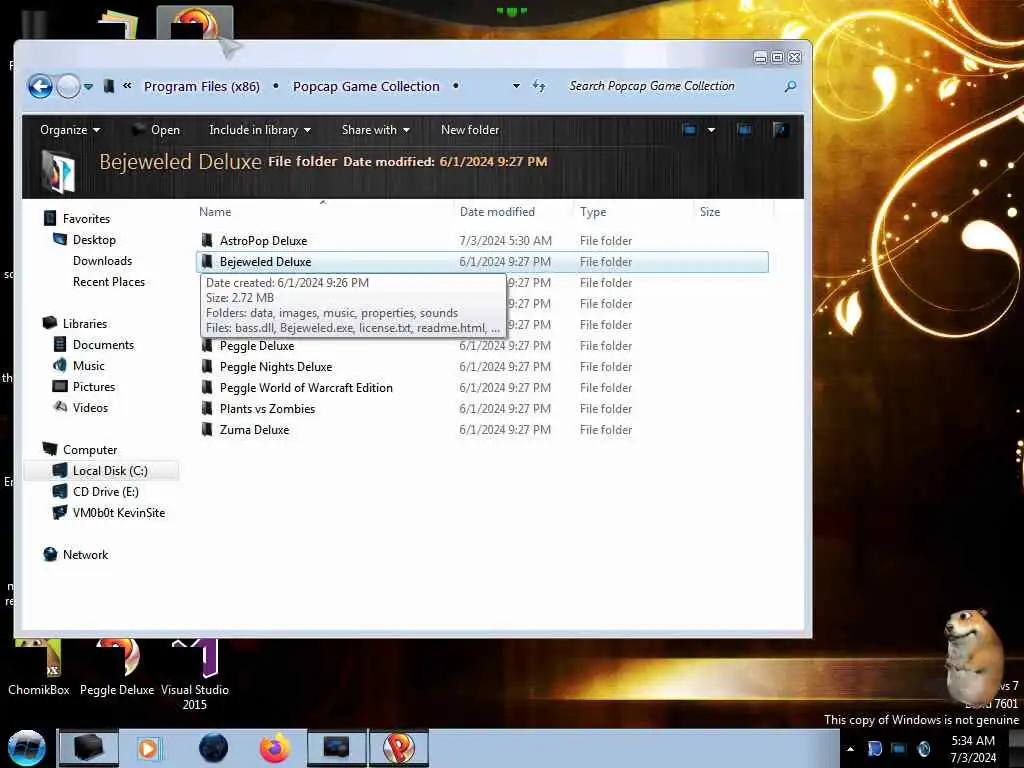
Task: Select Peggle Nights Deluxe folder
Action: (x=276, y=367)
